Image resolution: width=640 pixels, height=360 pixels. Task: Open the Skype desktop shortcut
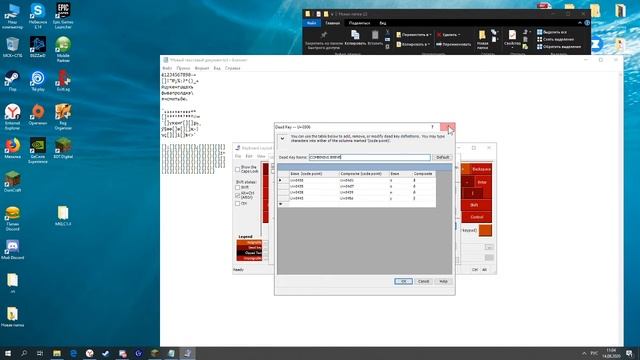38,16
